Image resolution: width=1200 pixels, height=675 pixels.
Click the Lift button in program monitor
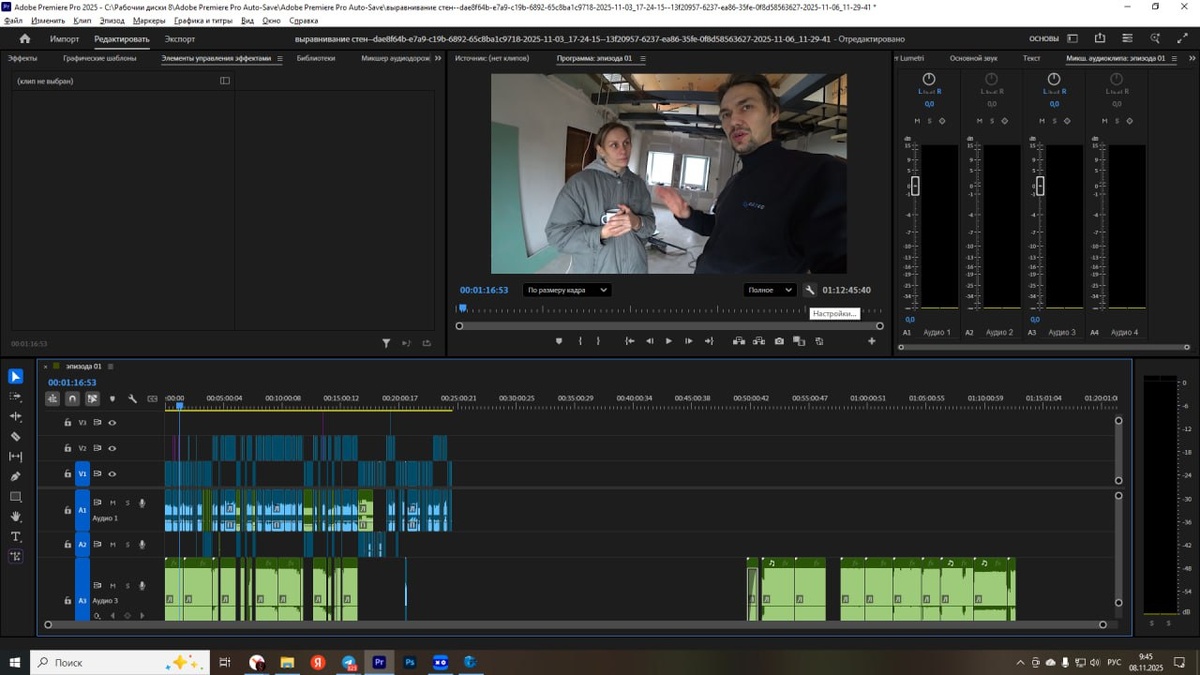[739, 341]
